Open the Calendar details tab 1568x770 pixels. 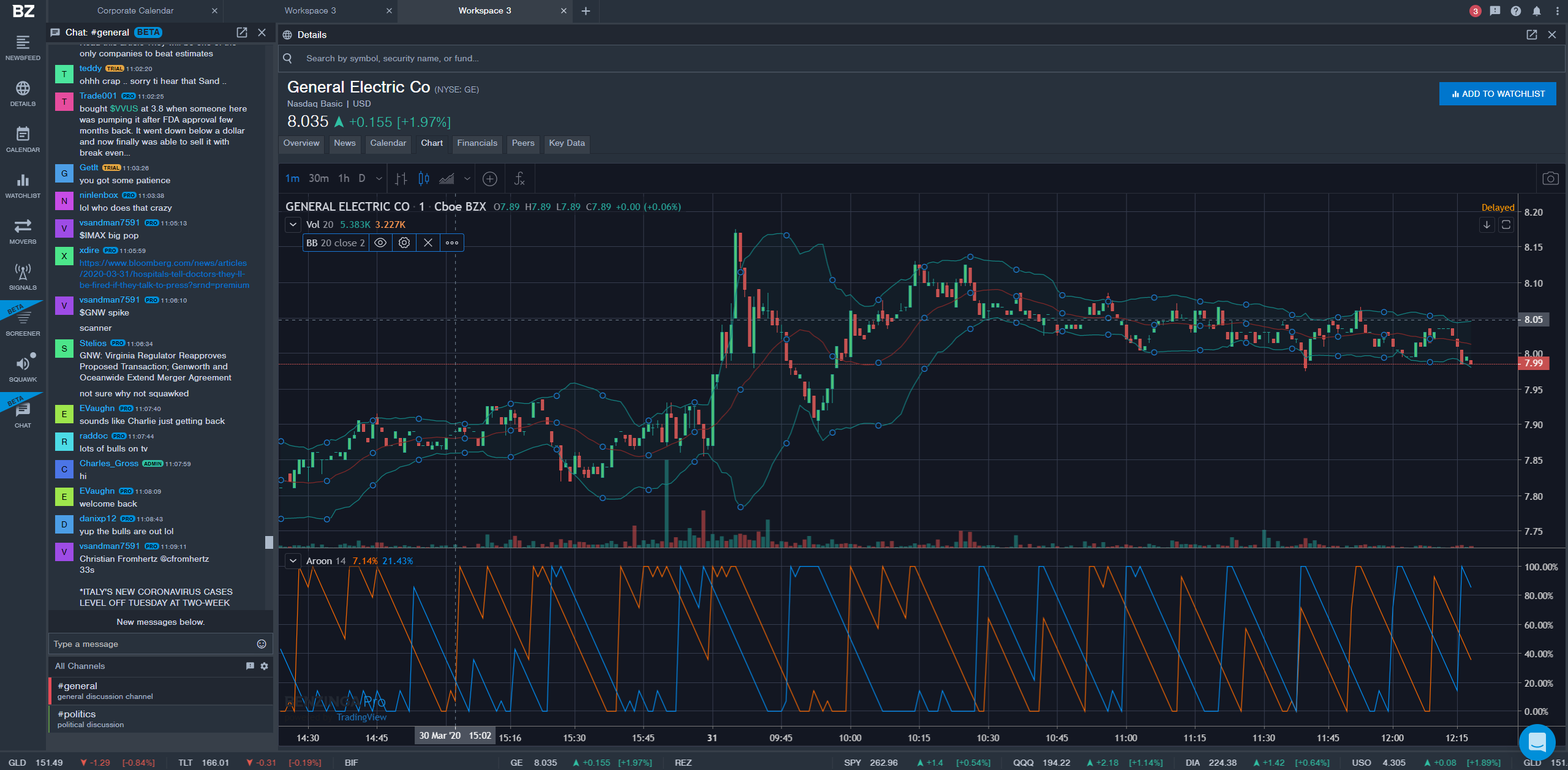(x=388, y=143)
